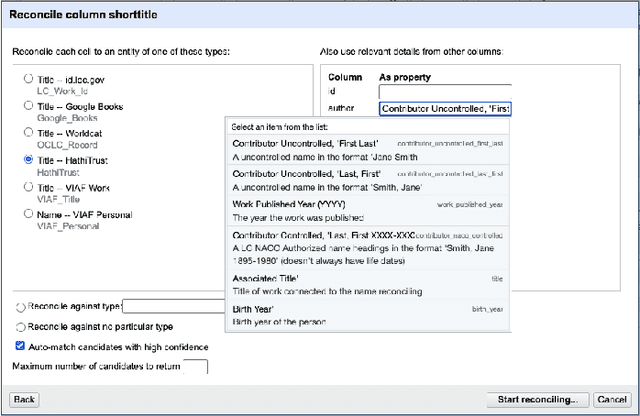Pick Contributor Uncontrolled, 'Last, First' from list
Screen dimensions: 640x416
tap(368, 180)
